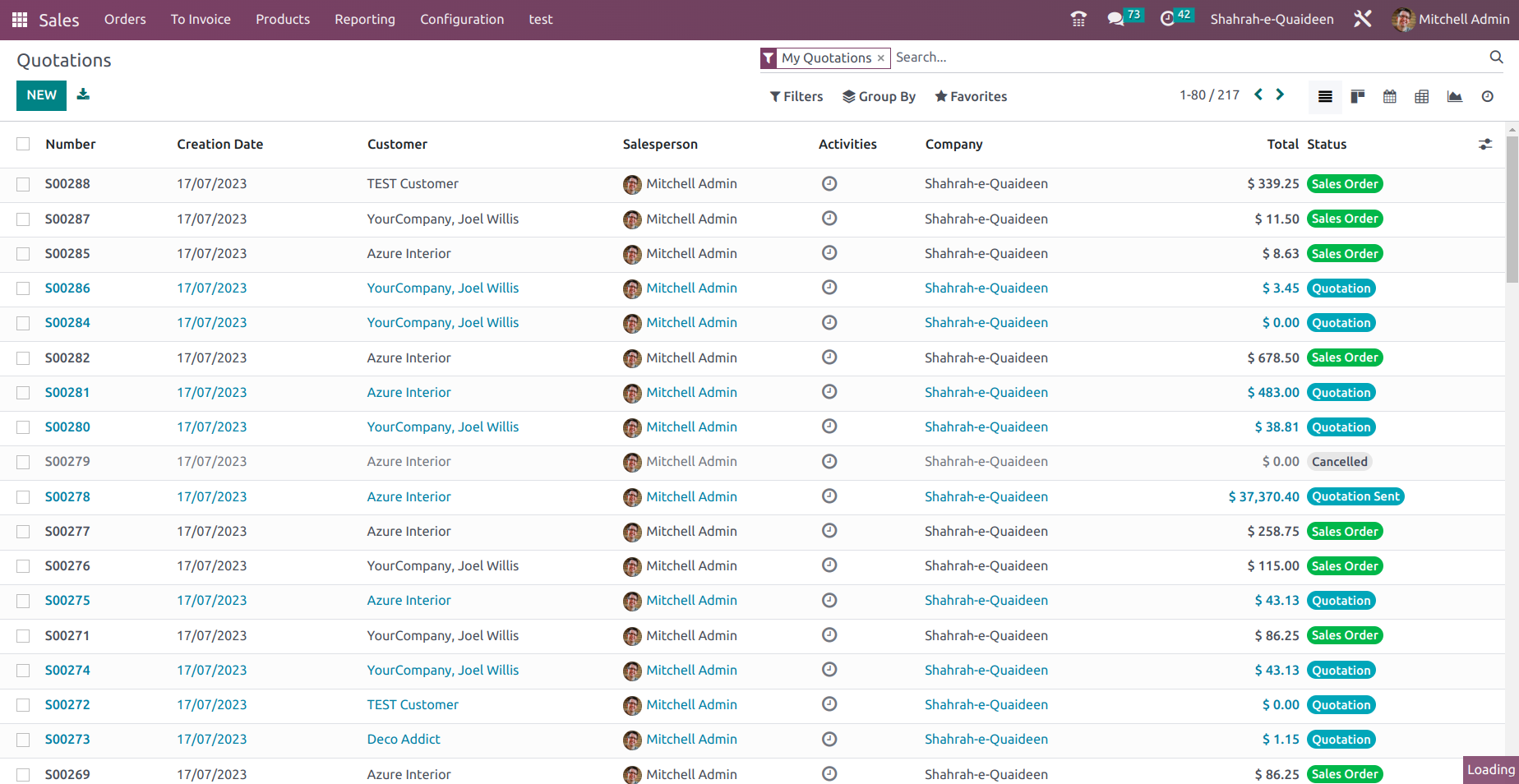Click the download/export records icon

tap(83, 95)
